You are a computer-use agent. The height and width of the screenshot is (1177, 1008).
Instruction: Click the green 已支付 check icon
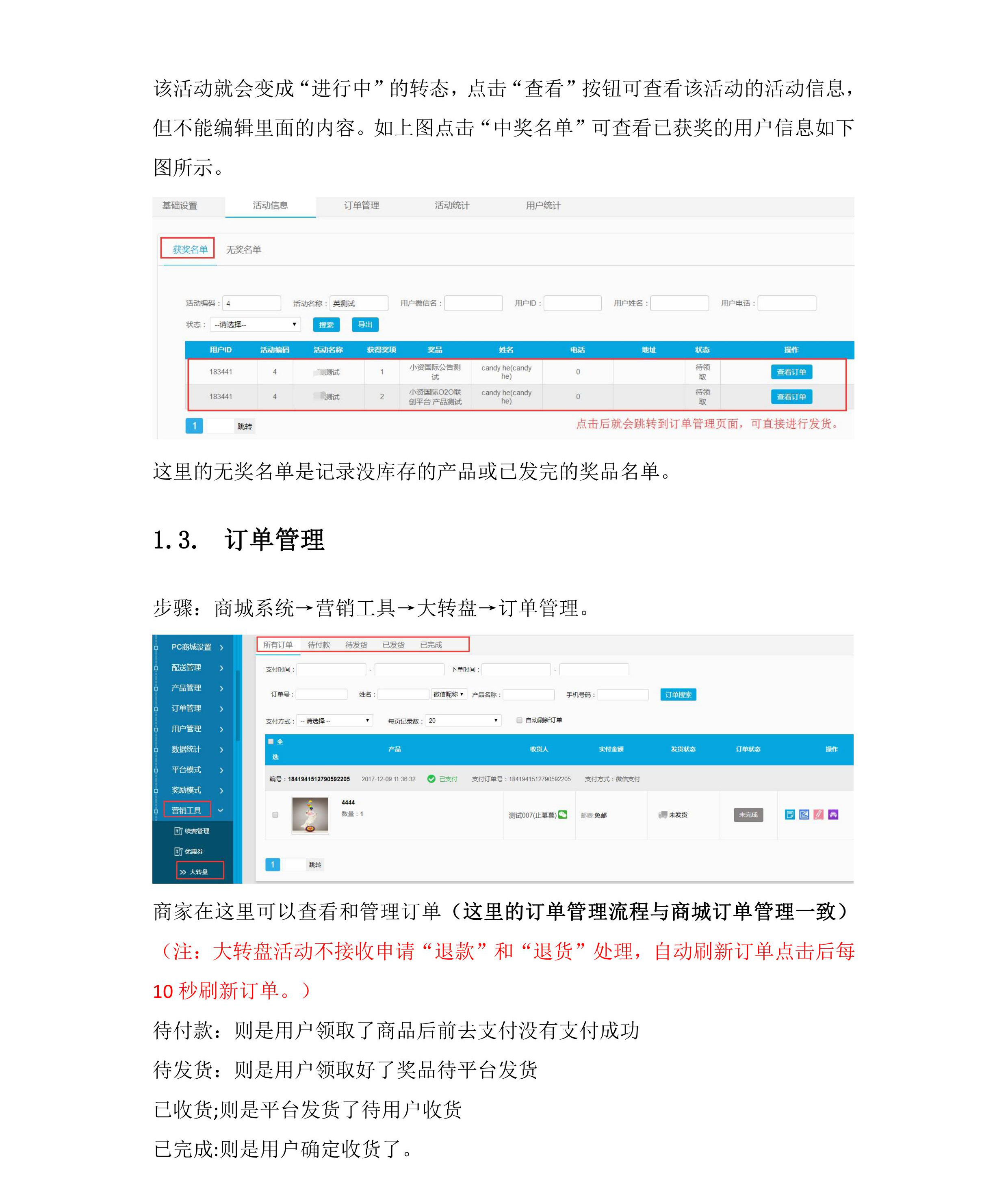(431, 779)
